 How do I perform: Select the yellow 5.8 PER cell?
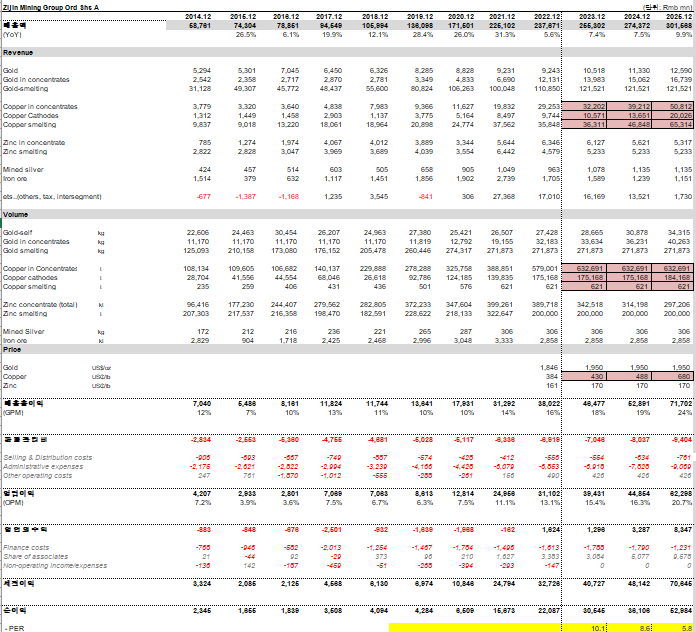point(687,628)
